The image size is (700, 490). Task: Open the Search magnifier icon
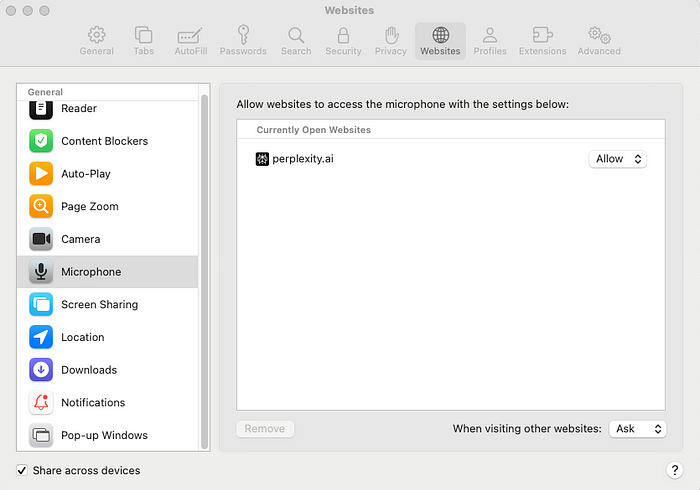(296, 35)
